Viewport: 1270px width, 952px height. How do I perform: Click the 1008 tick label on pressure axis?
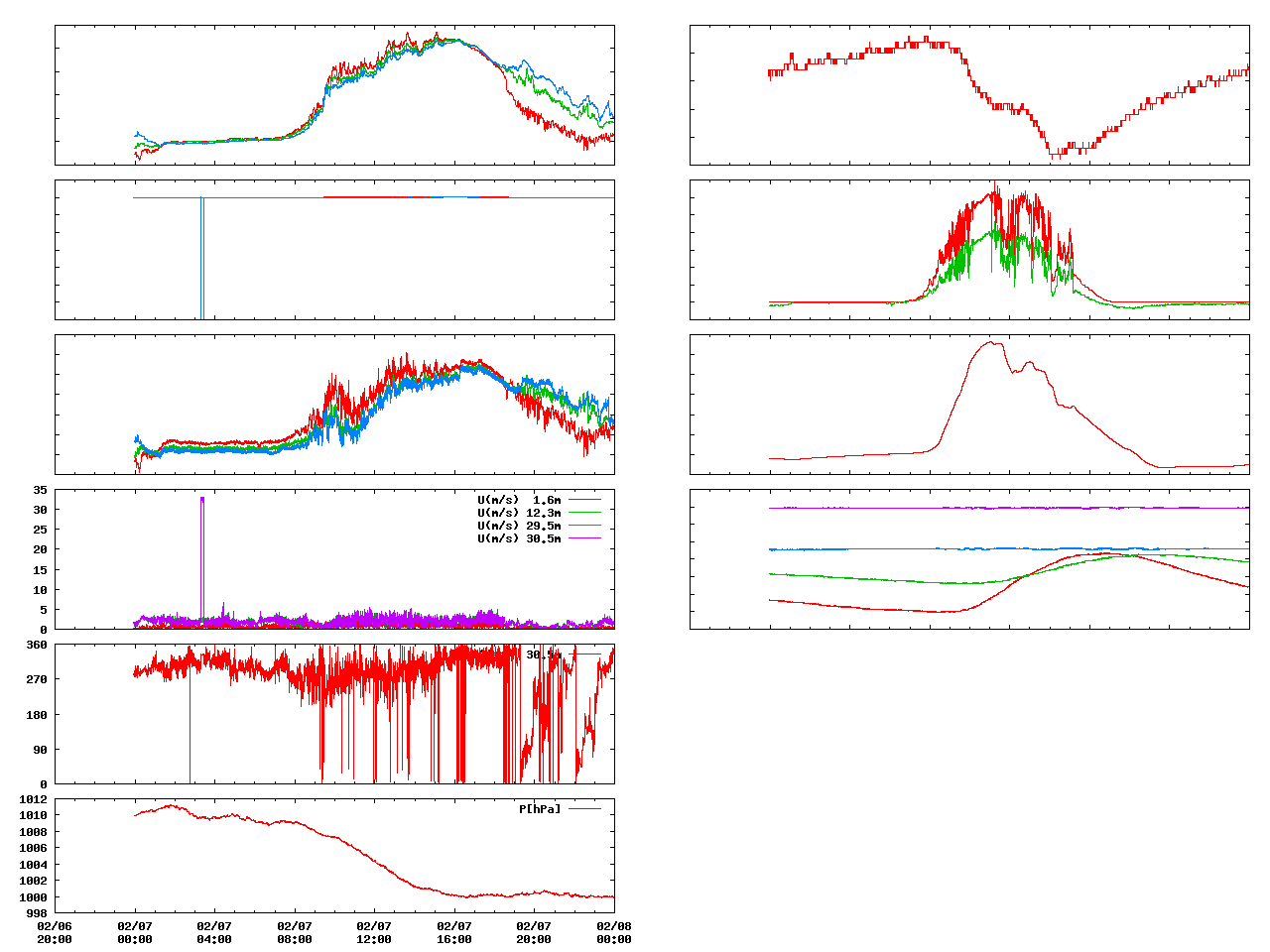[x=33, y=832]
